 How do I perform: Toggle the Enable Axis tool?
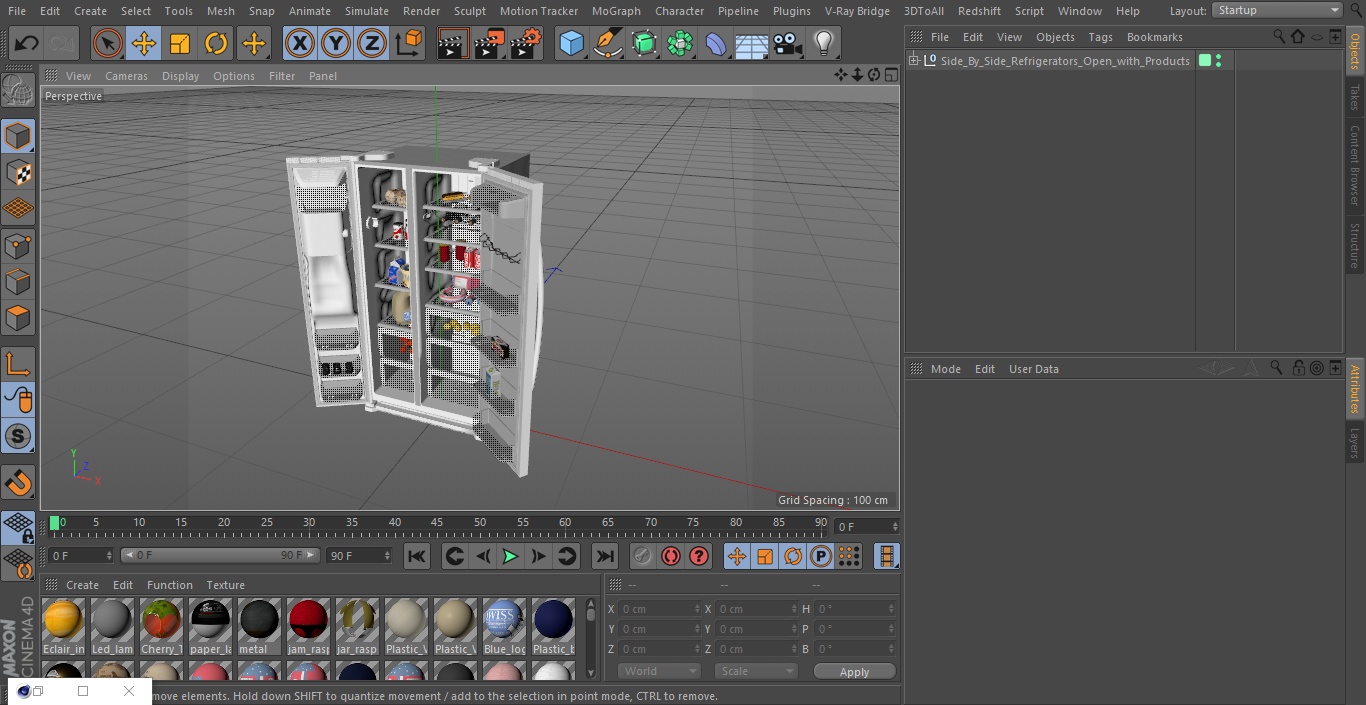click(18, 364)
